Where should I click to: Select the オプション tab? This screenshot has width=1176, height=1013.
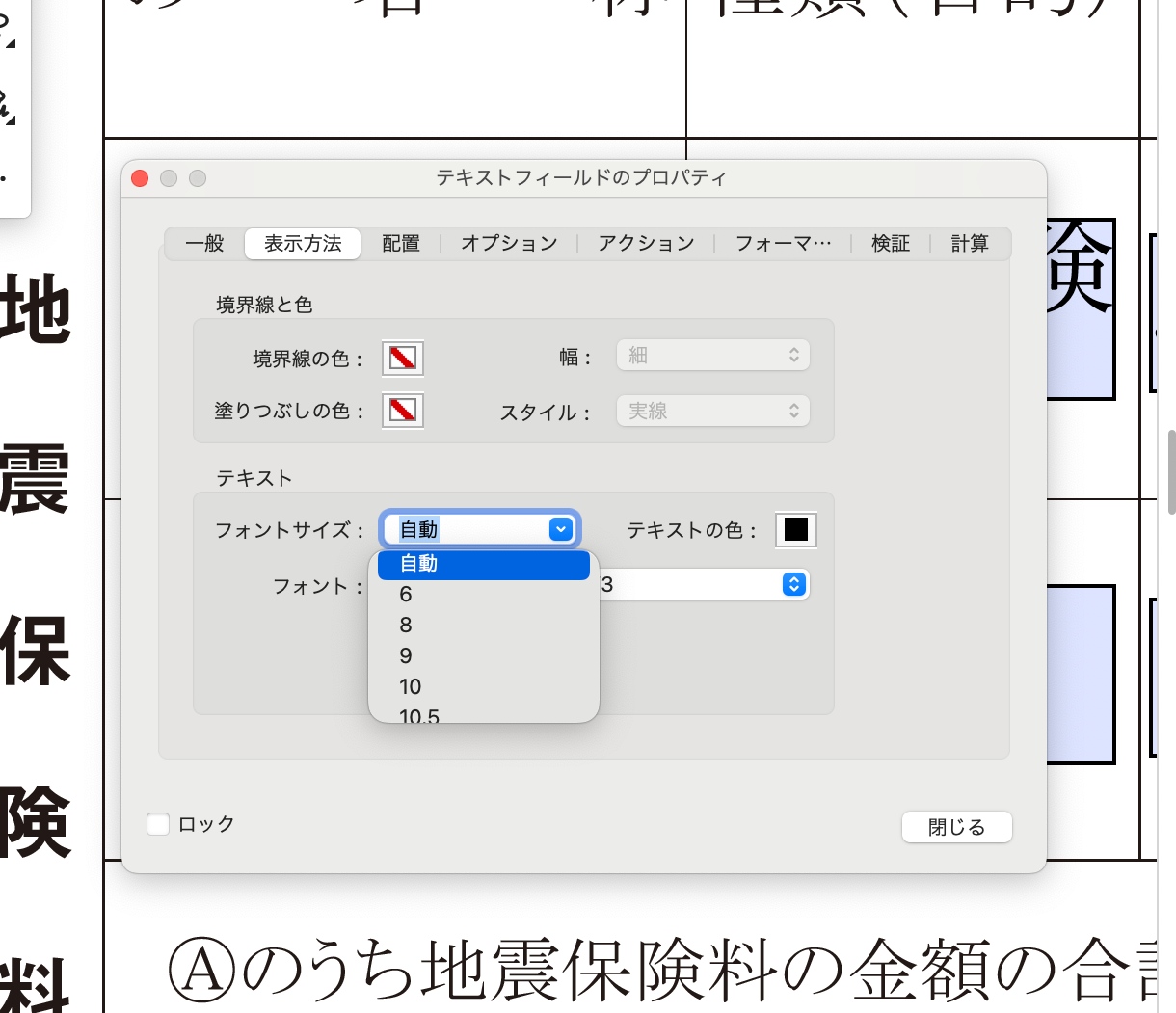point(509,244)
